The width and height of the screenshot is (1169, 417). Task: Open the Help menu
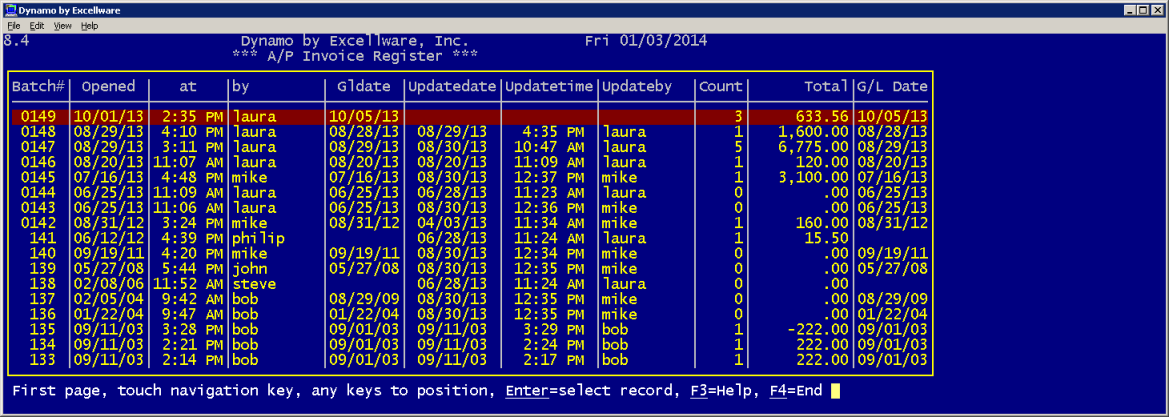tap(90, 25)
